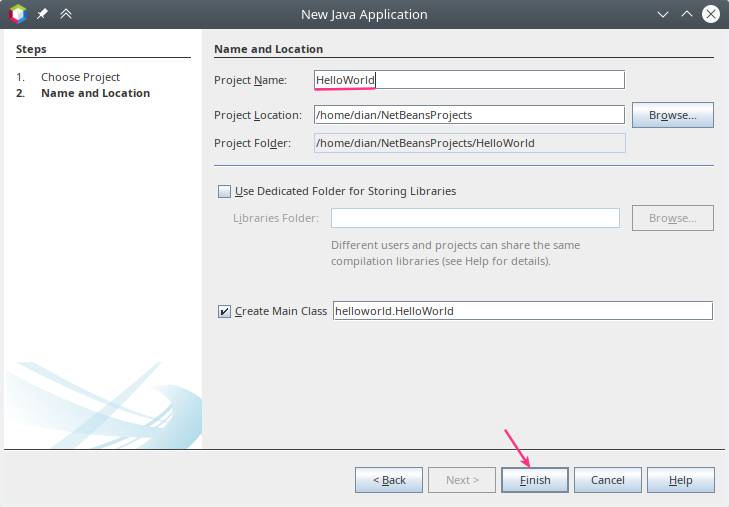Select the Project Folder read-only field
Viewport: 729px width, 507px height.
pyautogui.click(x=469, y=143)
